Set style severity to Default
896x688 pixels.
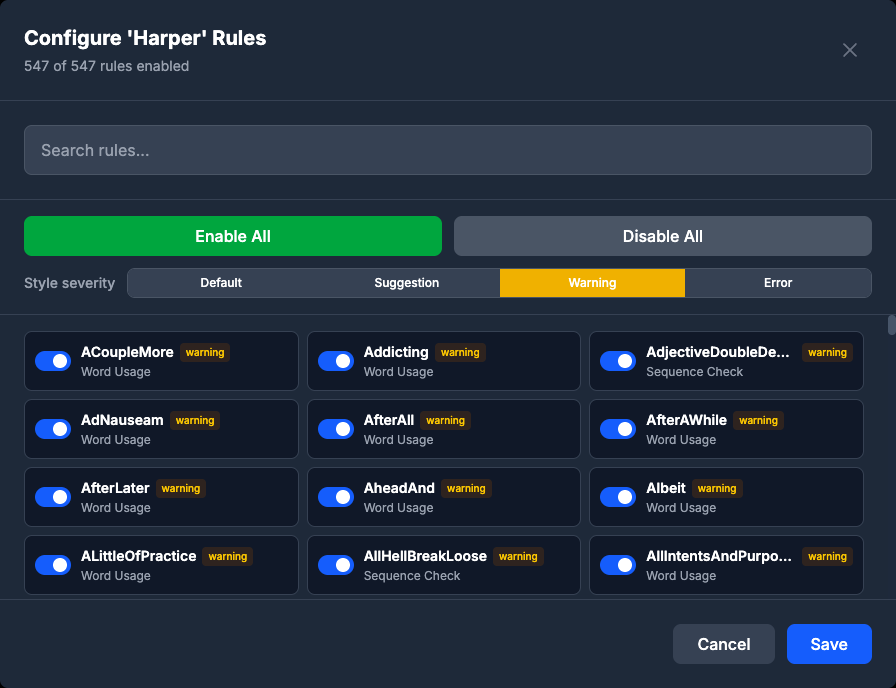tap(221, 283)
